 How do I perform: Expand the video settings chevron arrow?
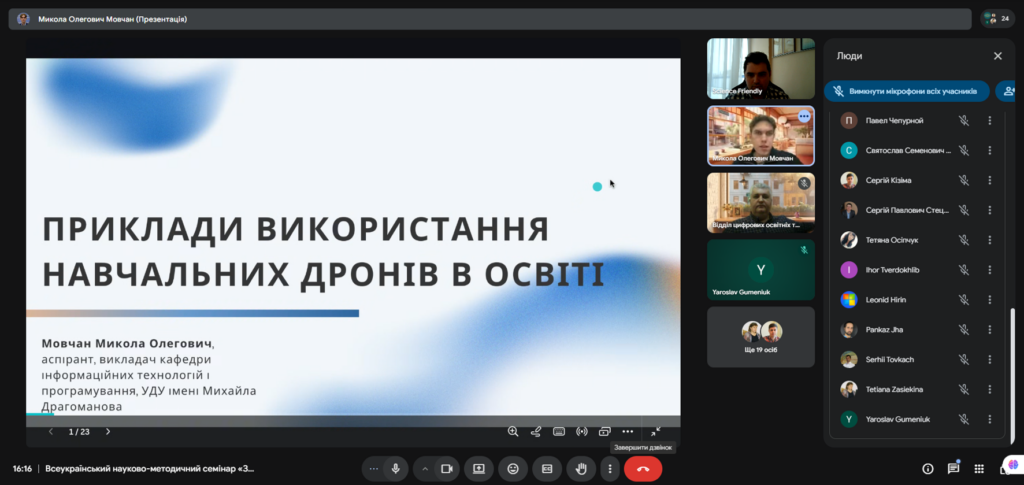click(425, 469)
